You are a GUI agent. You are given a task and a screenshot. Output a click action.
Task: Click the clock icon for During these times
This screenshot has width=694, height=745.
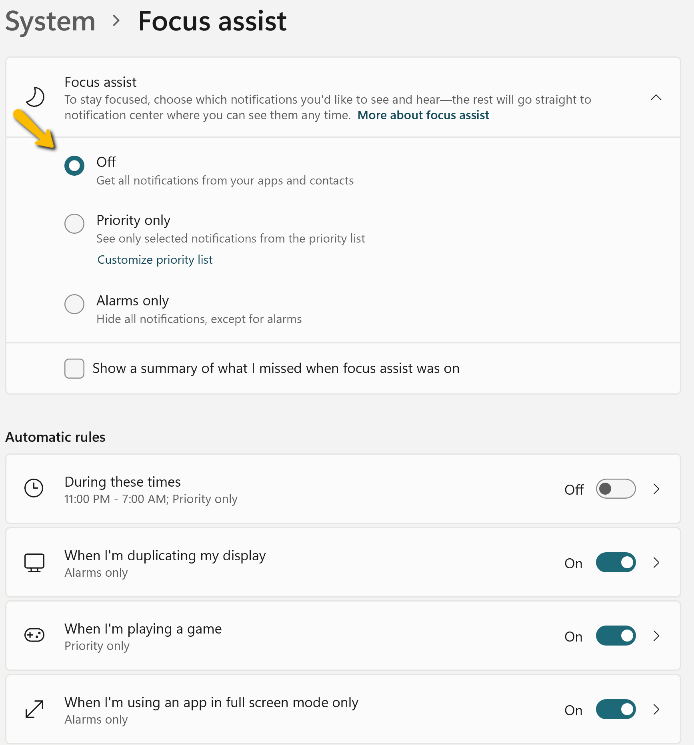34,488
